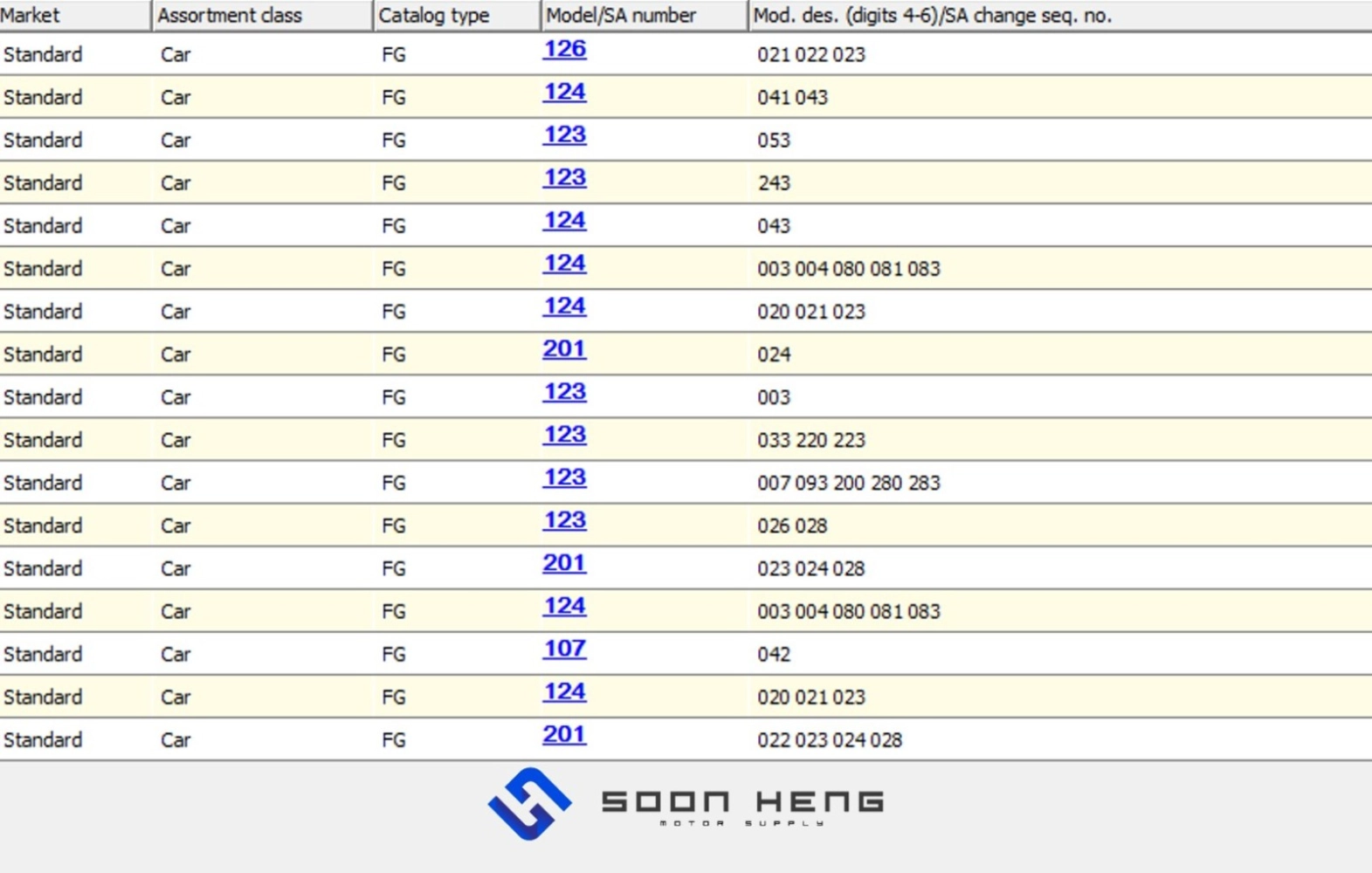Click the Catalog type column header
Image resolution: width=1372 pixels, height=873 pixels.
click(457, 15)
